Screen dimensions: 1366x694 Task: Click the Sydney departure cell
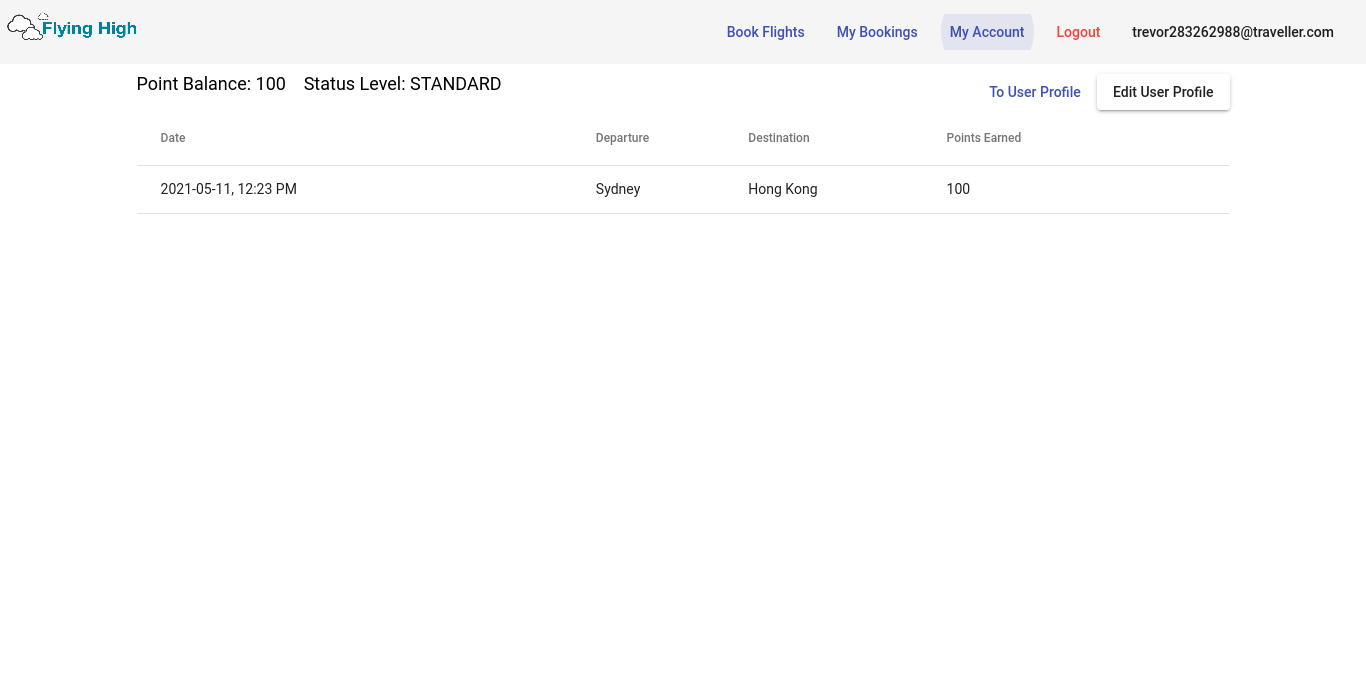click(618, 189)
